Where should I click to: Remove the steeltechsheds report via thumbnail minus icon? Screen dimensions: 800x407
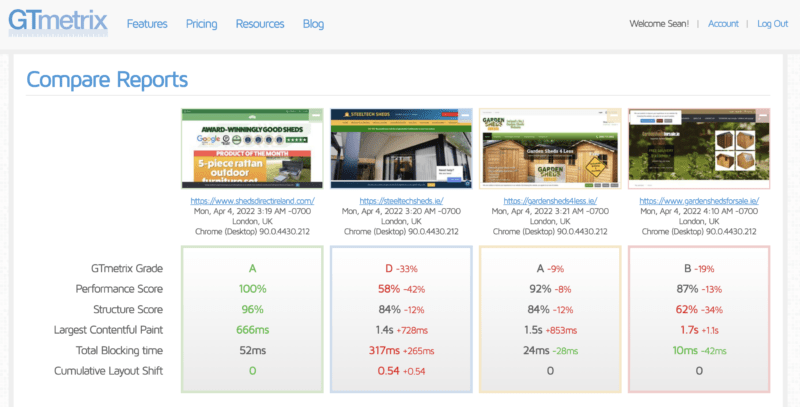(x=465, y=116)
